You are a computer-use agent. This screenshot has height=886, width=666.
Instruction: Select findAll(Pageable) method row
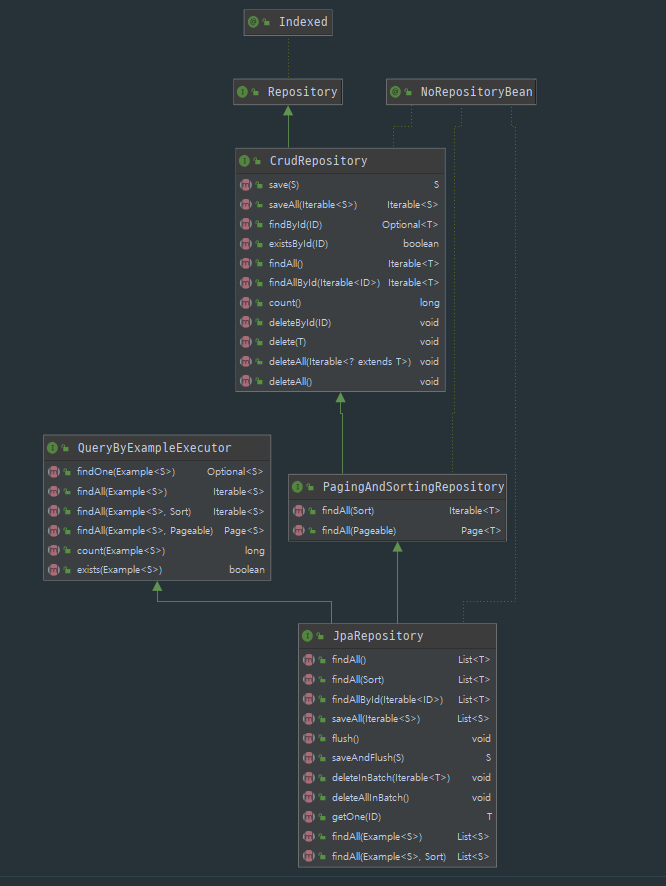pyautogui.click(x=398, y=531)
